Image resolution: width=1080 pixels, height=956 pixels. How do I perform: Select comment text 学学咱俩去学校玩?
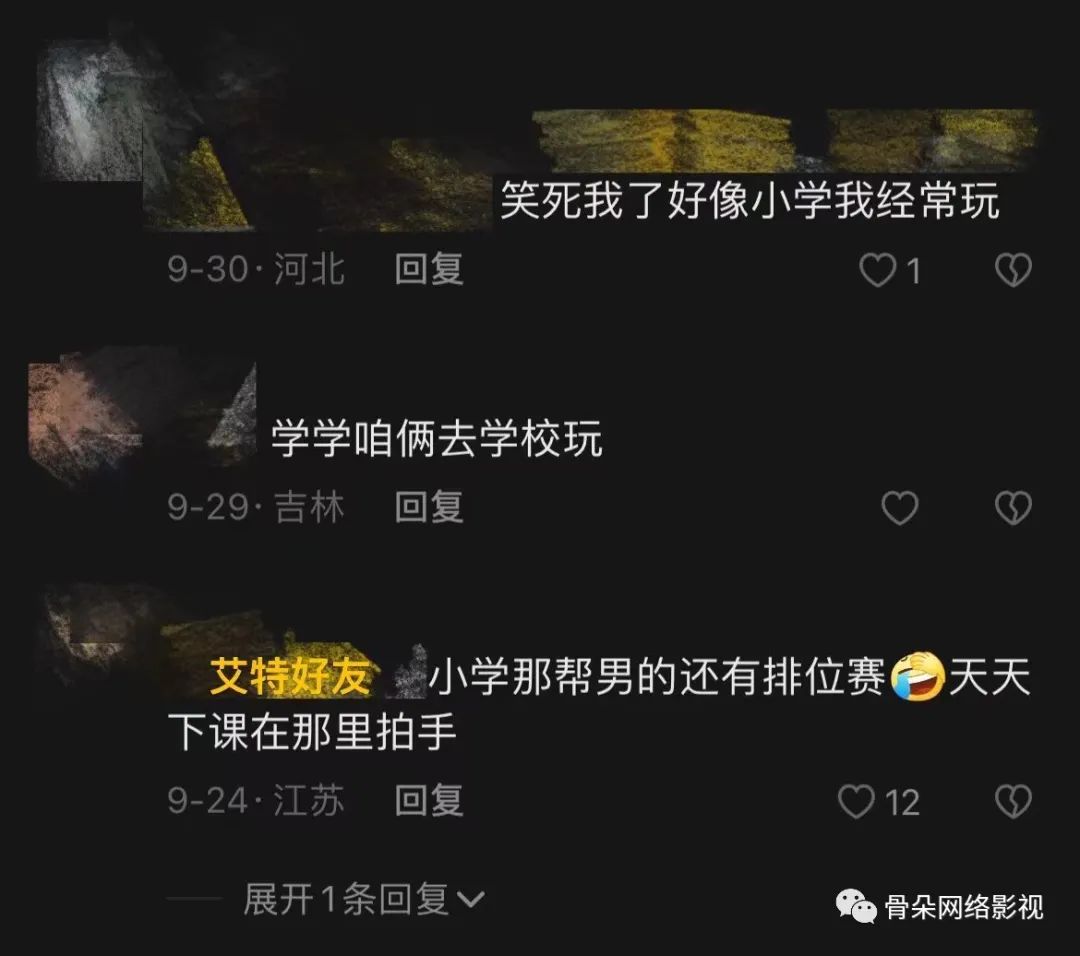[437, 439]
